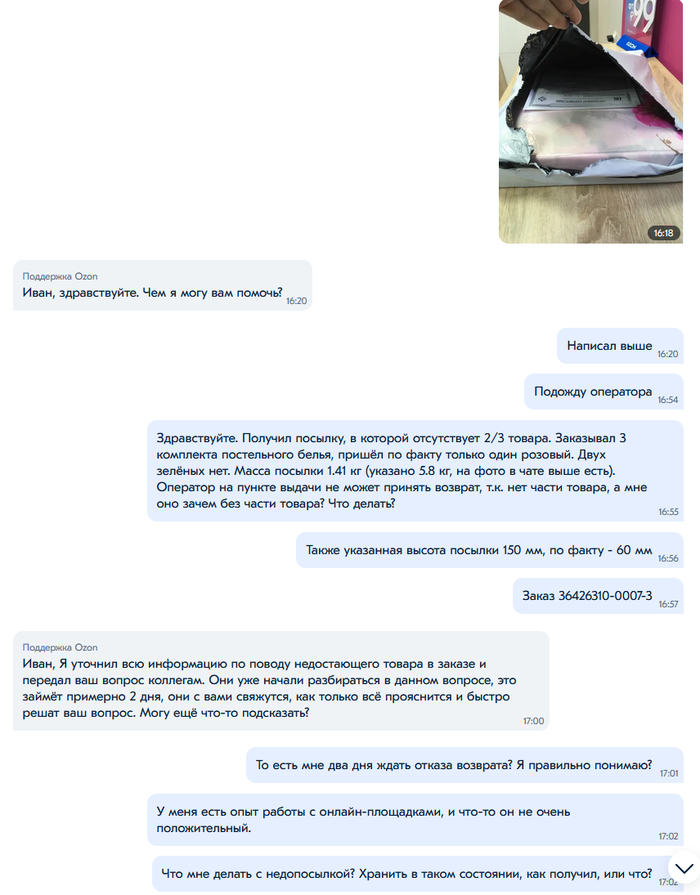Screen dimensions: 700x895
Task: Click the 16:18 timestamp on the photo
Action: [663, 233]
